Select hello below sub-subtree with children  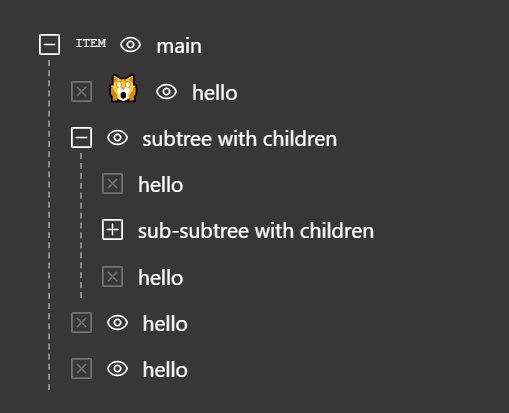pos(161,278)
